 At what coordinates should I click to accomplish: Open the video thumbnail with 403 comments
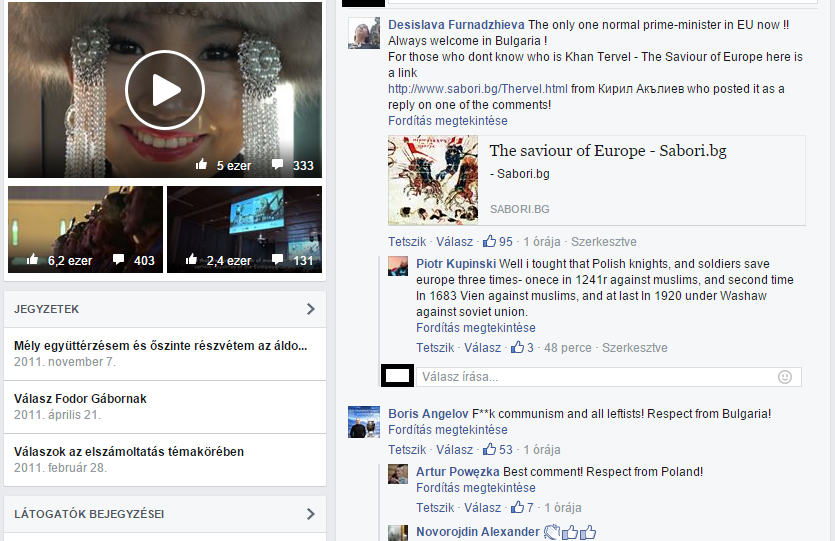coord(85,229)
